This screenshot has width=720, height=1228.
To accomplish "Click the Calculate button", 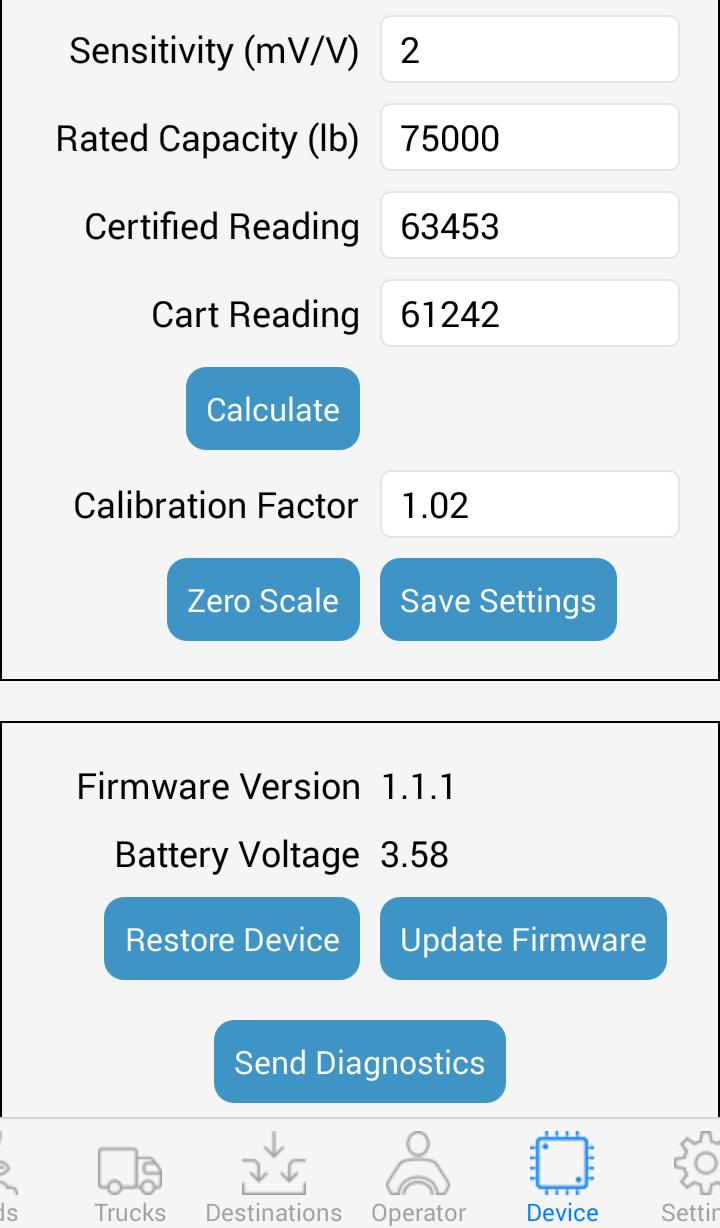I will 273,409.
